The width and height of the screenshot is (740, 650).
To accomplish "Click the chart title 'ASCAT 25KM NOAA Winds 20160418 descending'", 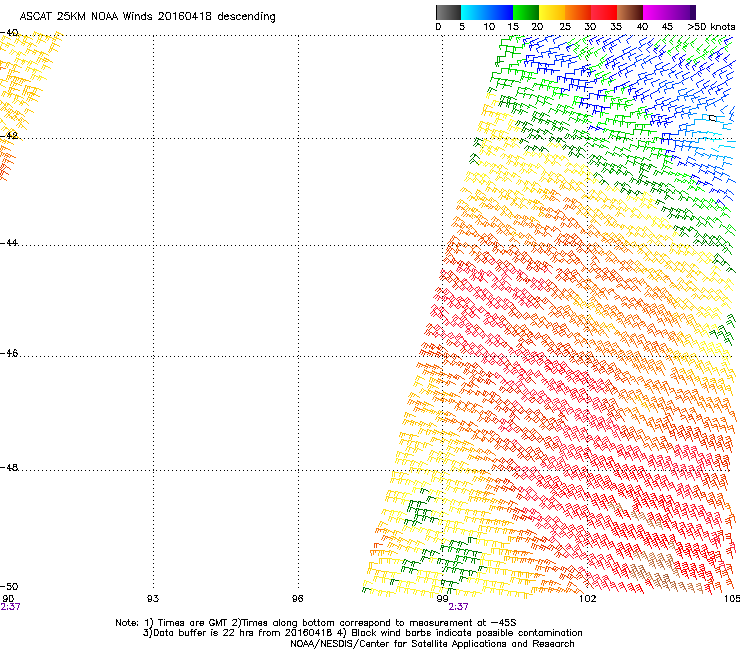I will pos(147,17).
